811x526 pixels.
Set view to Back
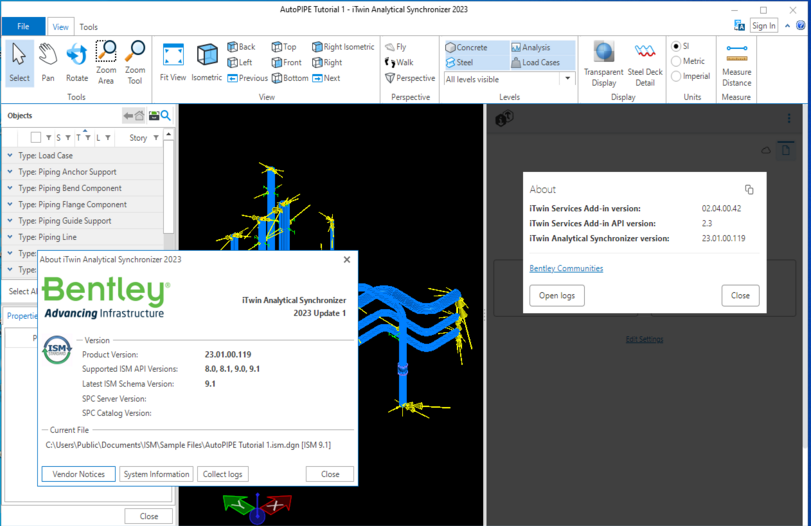pos(242,47)
